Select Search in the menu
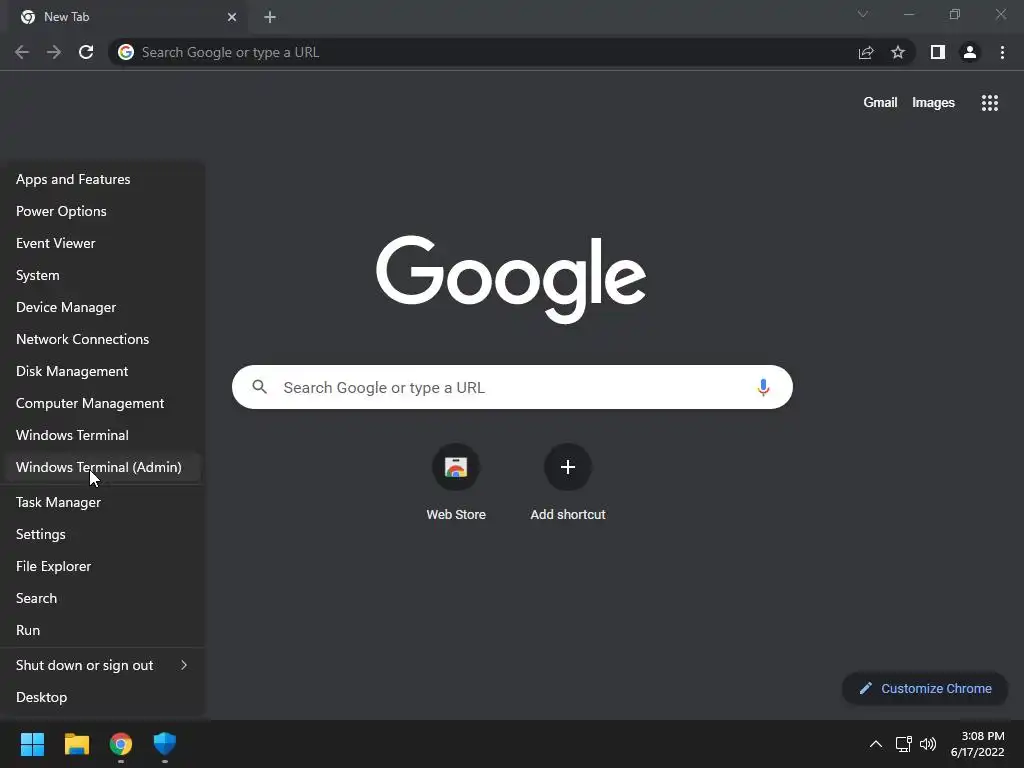This screenshot has width=1024, height=768. tap(103, 598)
